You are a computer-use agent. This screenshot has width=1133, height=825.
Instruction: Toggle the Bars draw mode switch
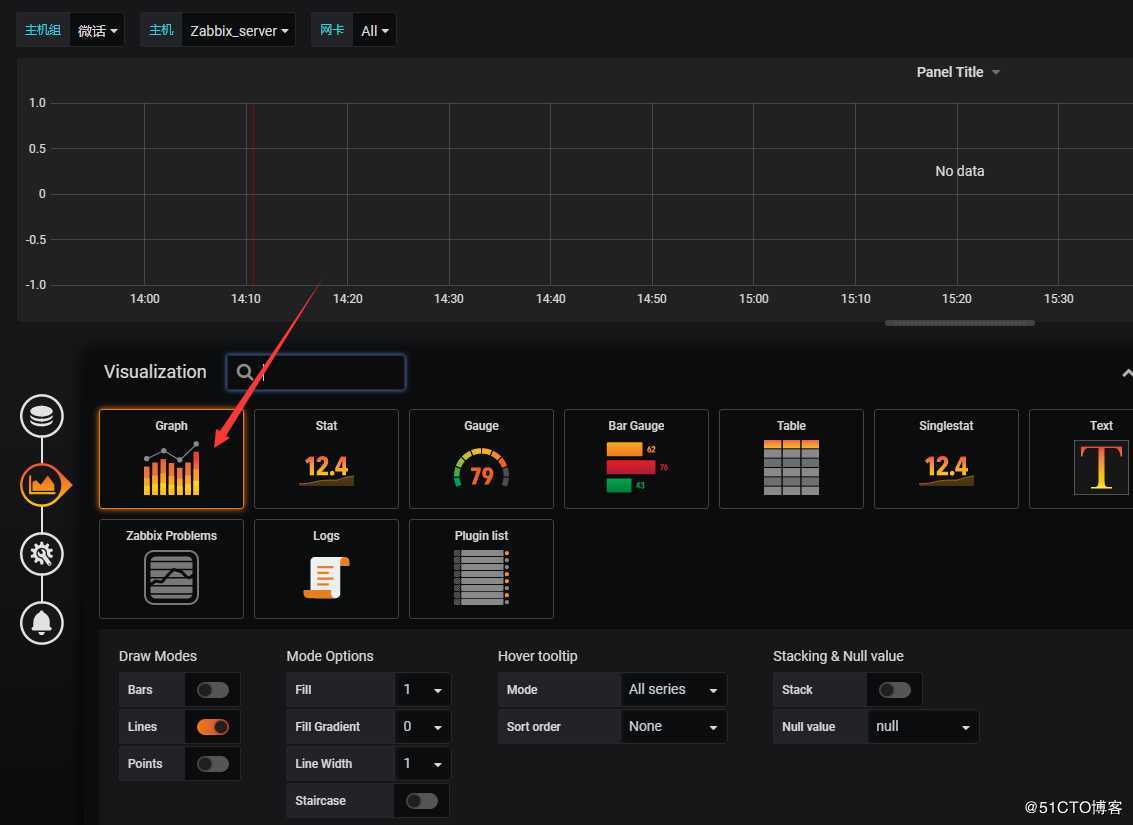tap(213, 690)
